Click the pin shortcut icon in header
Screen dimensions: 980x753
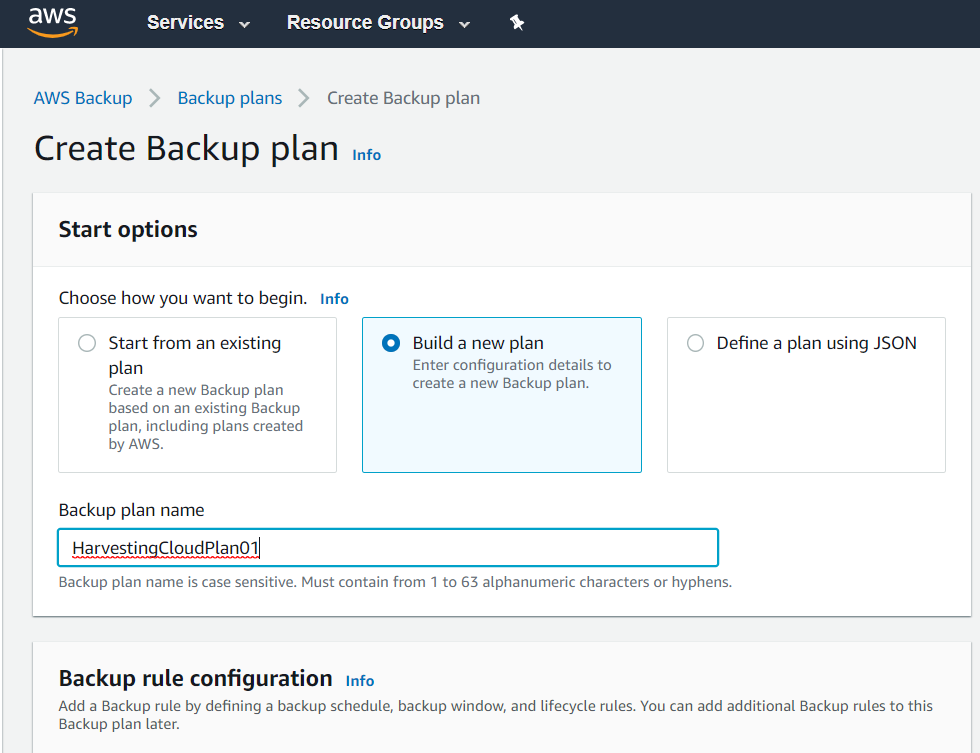(517, 23)
